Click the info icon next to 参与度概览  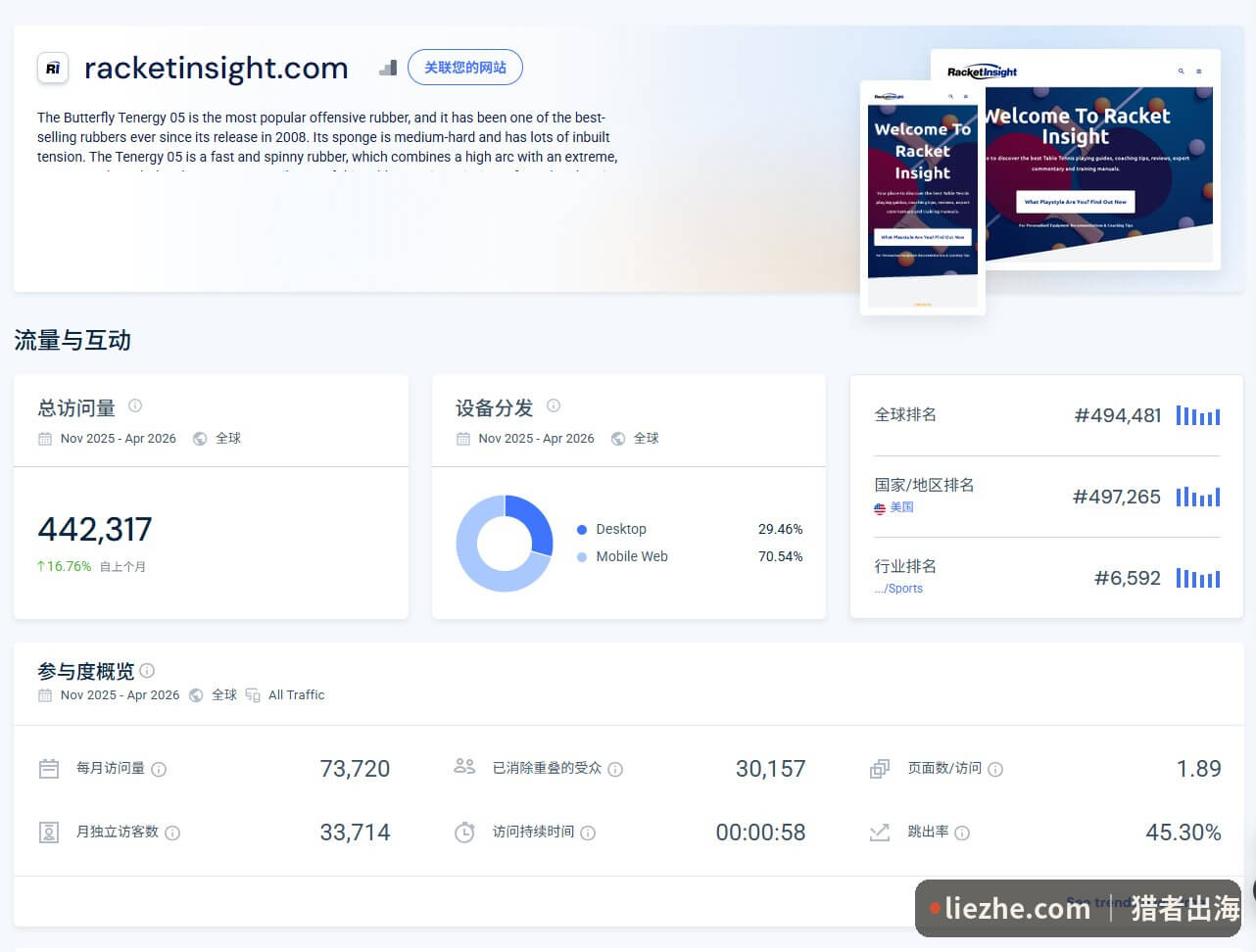pyautogui.click(x=147, y=671)
